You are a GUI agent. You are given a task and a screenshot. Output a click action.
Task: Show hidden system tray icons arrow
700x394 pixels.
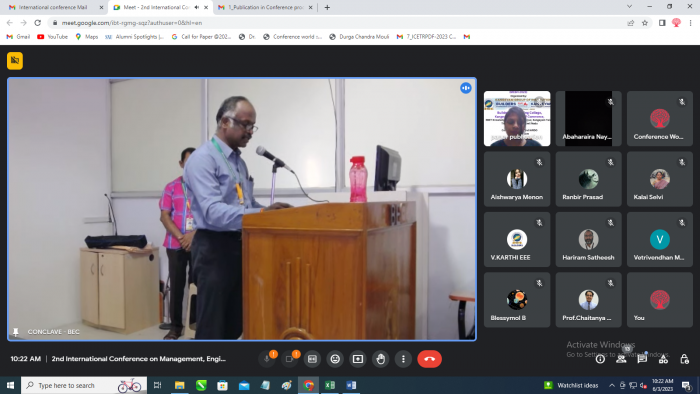pyautogui.click(x=612, y=385)
